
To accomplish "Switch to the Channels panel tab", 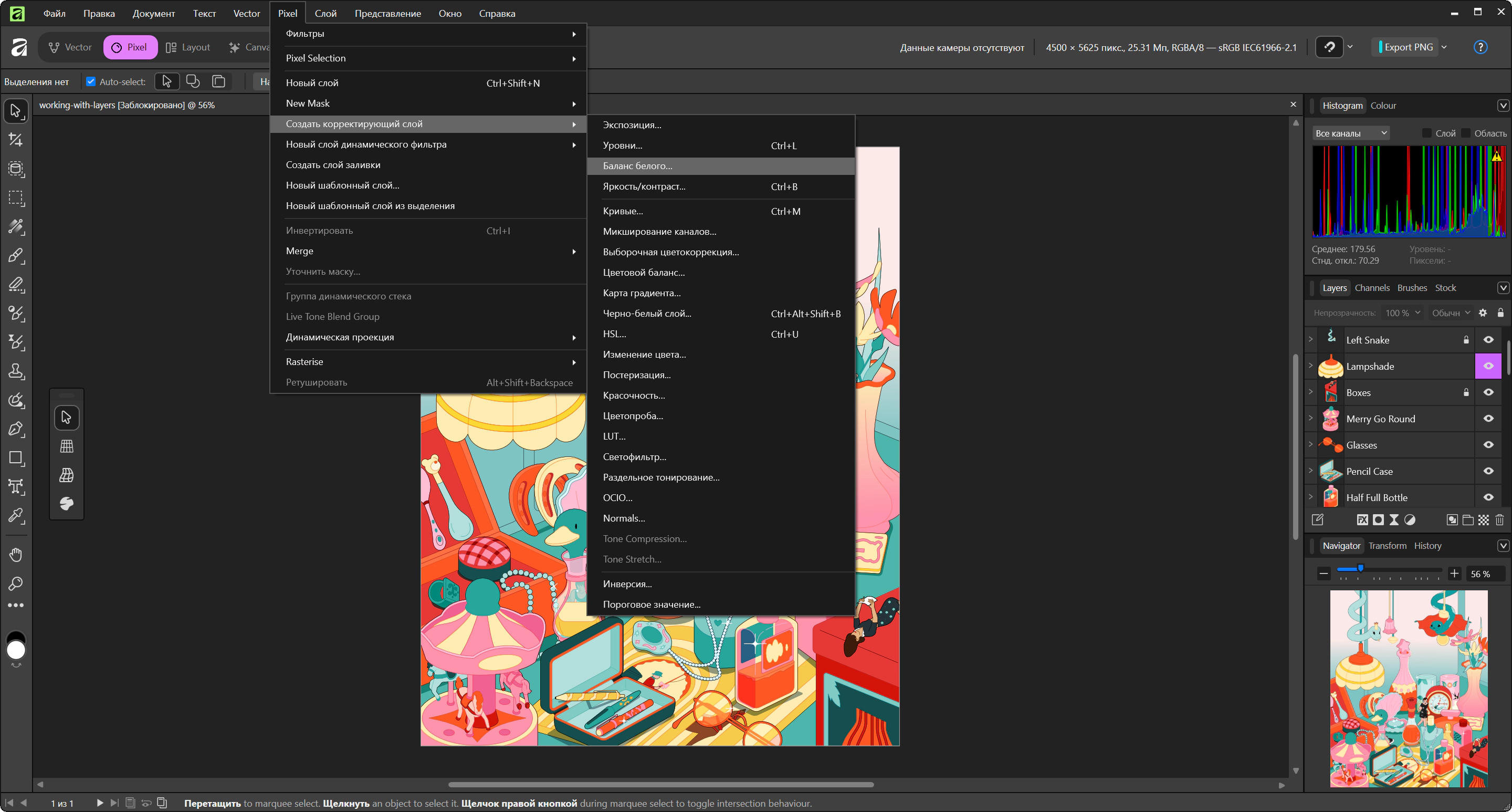I will 1372,288.
